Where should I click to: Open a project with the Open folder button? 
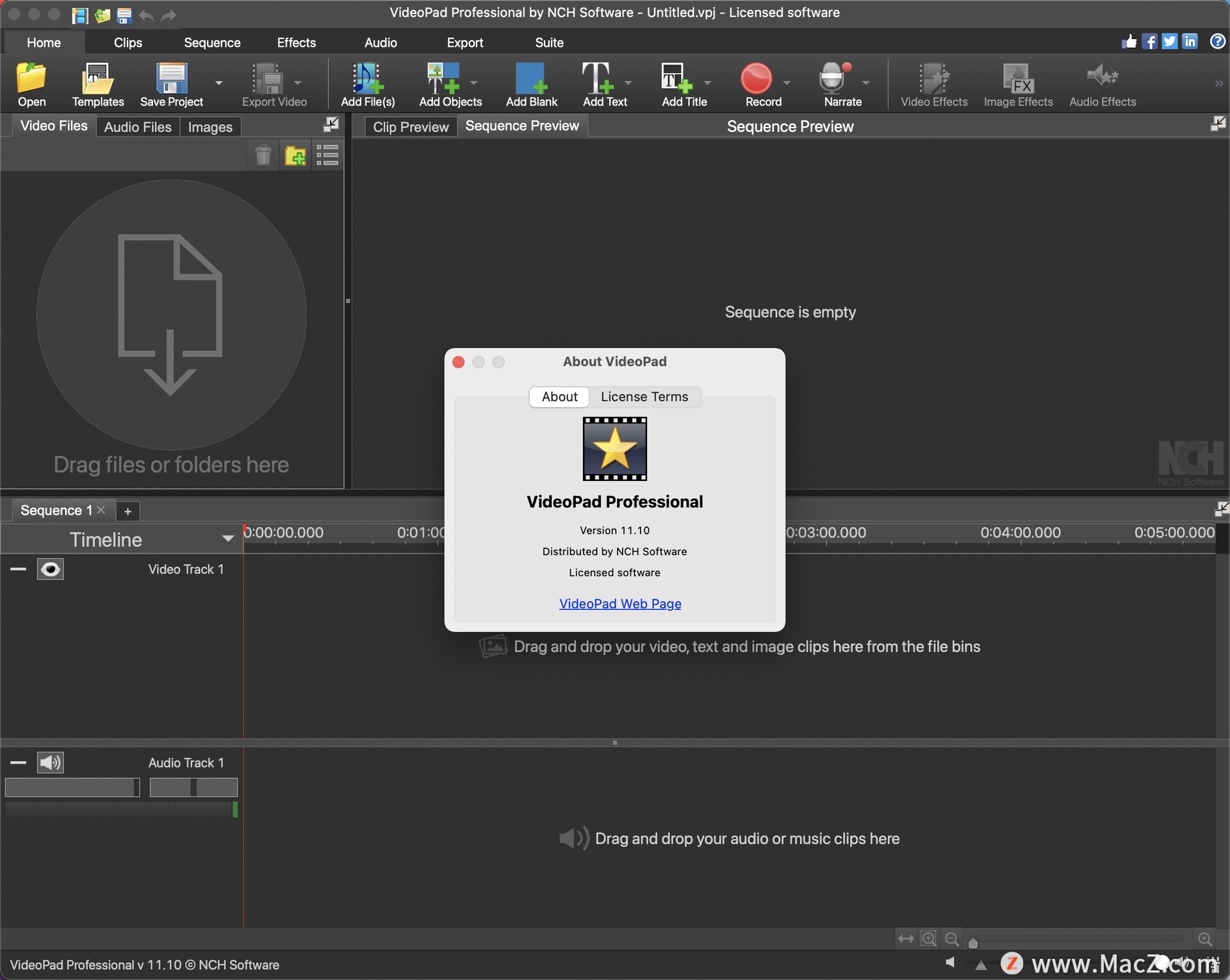point(31,85)
